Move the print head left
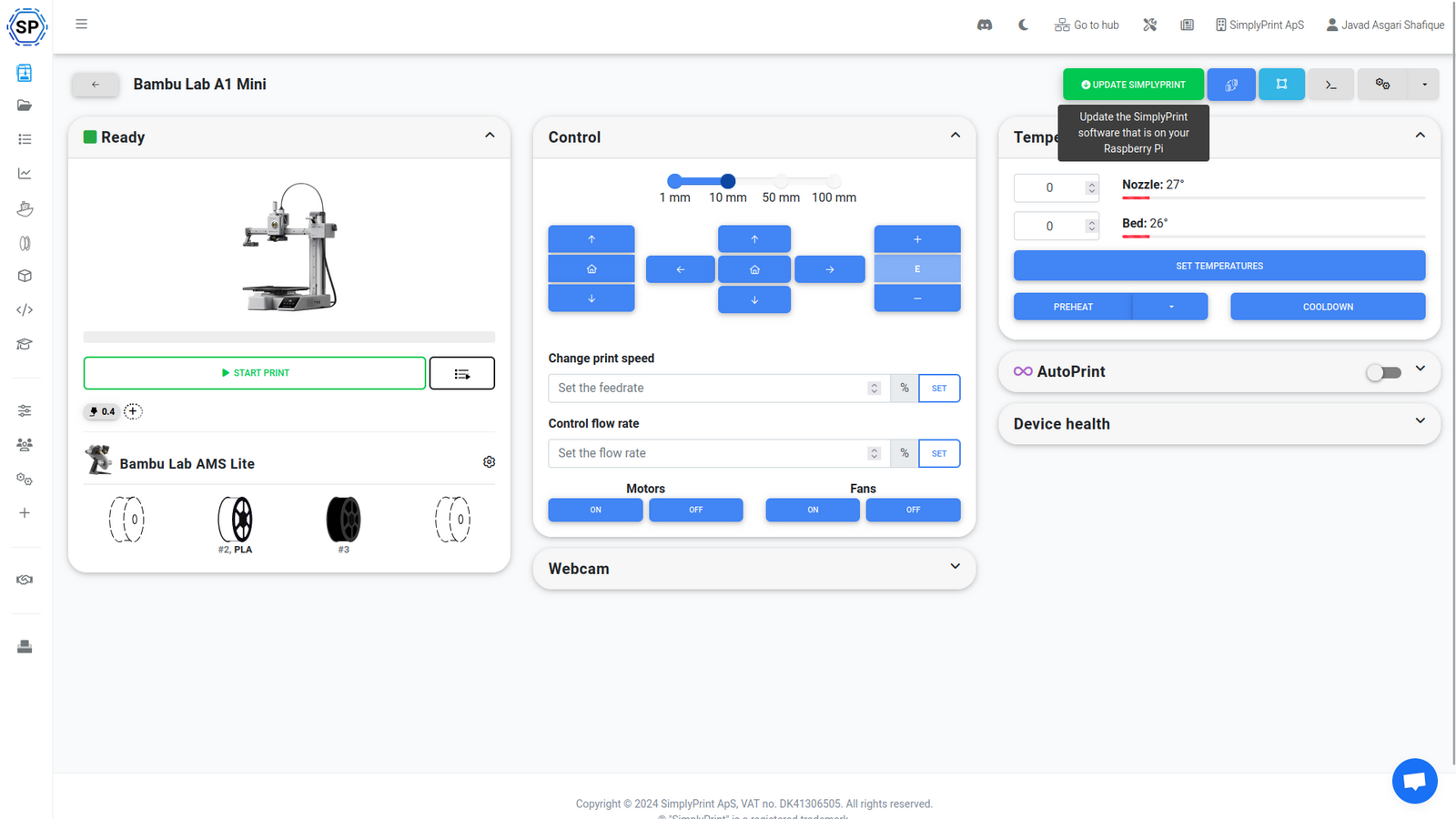 click(x=681, y=269)
